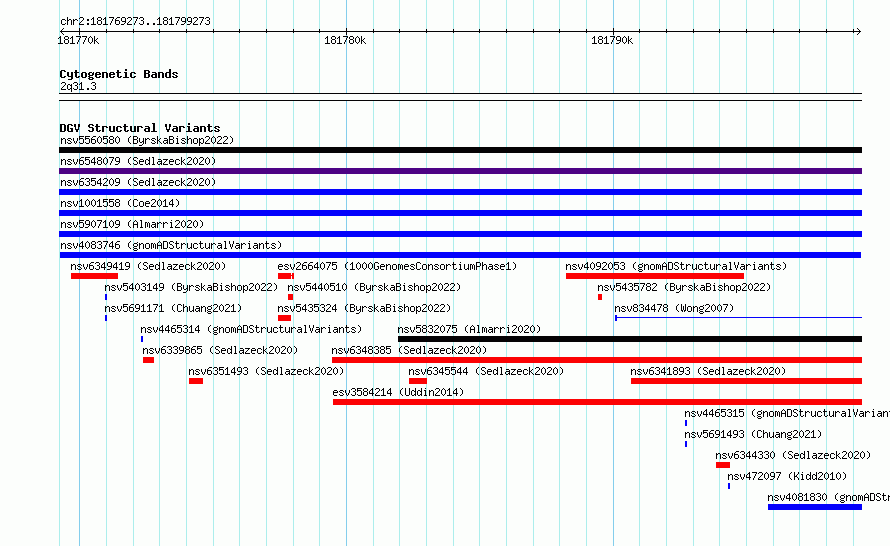Click the blue bar for nsv1001558

pyautogui.click(x=460, y=213)
